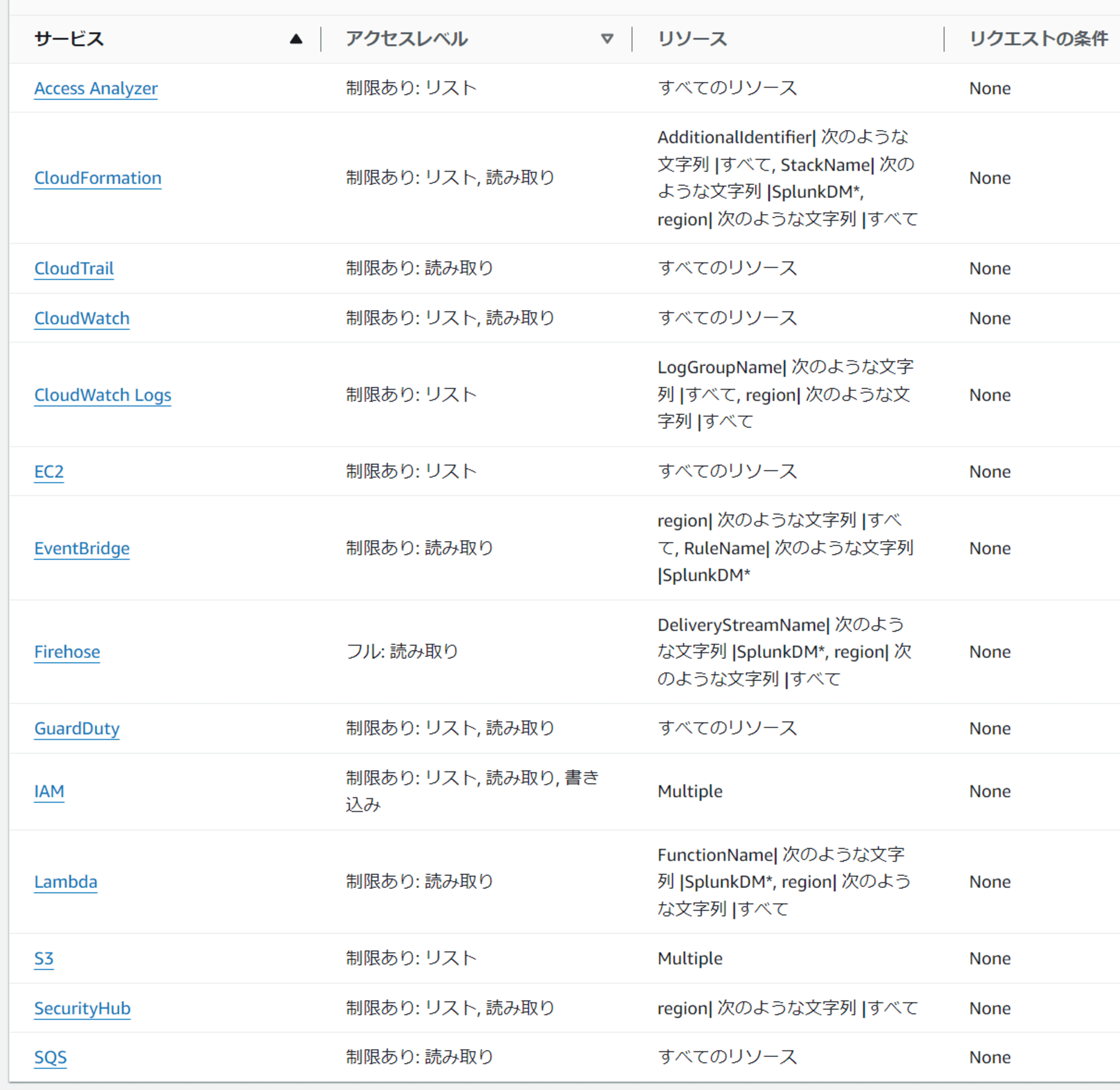Image resolution: width=1120 pixels, height=1090 pixels.
Task: Open the S3 service link
Action: tap(44, 959)
